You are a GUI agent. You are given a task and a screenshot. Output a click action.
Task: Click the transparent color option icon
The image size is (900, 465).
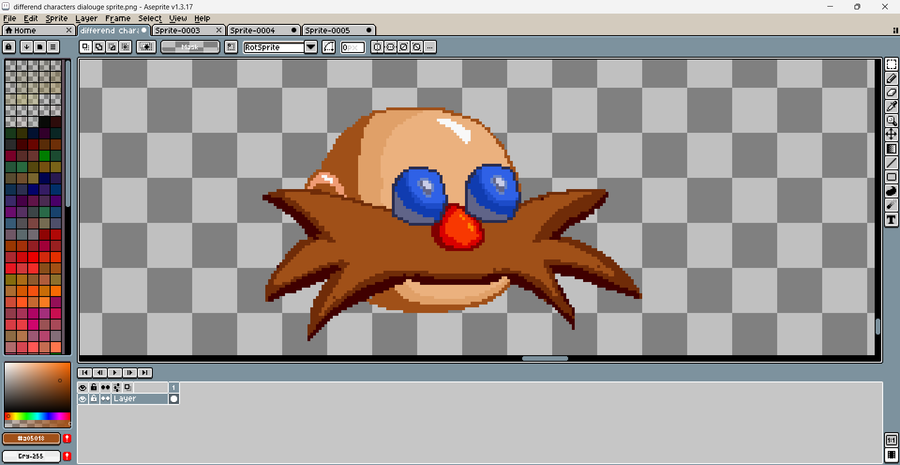[x=146, y=47]
